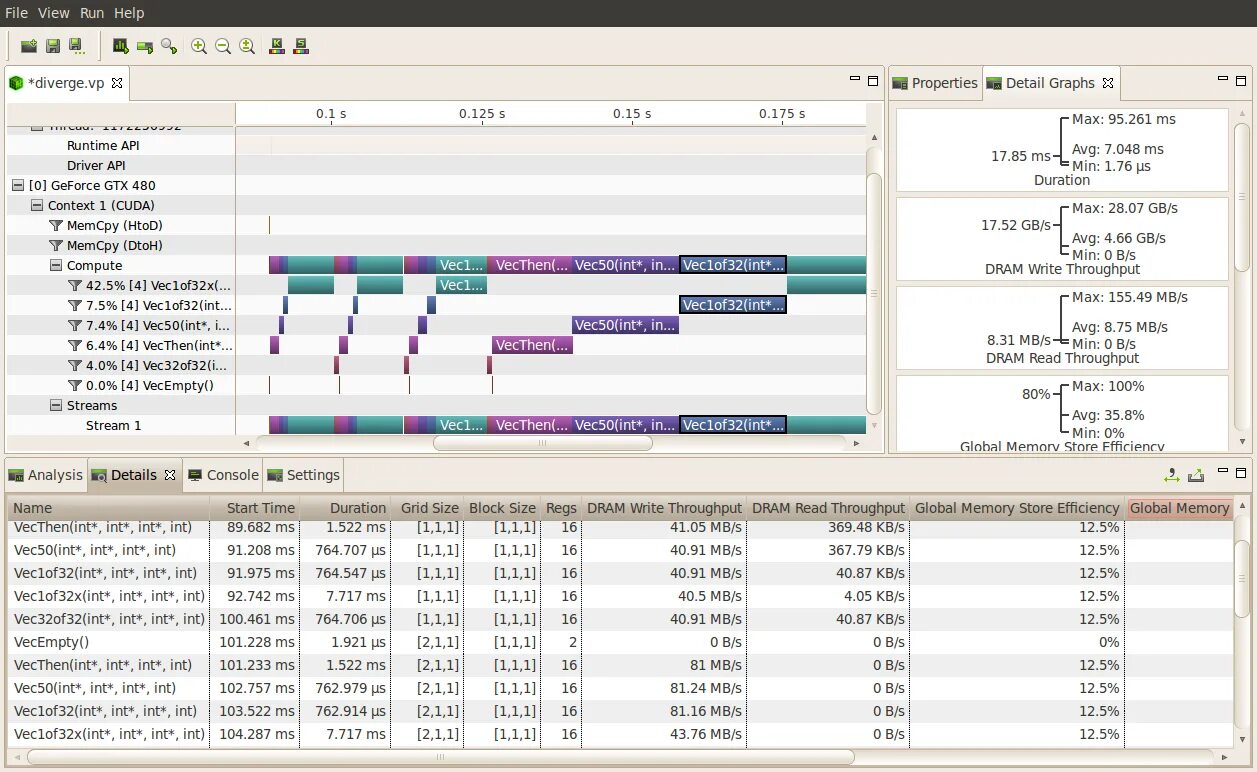
Task: Collapse the Context 1 (CUDA) node
Action: tap(37, 205)
